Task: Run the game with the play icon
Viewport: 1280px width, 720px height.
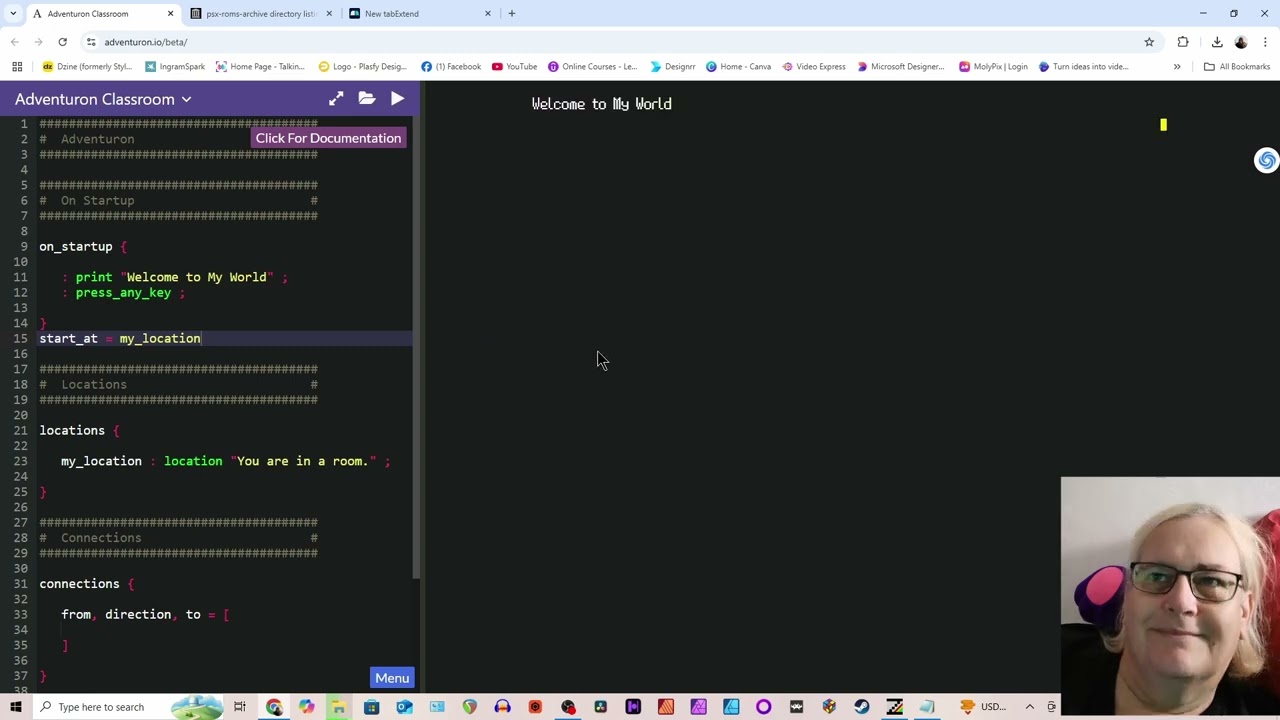Action: pos(397,99)
